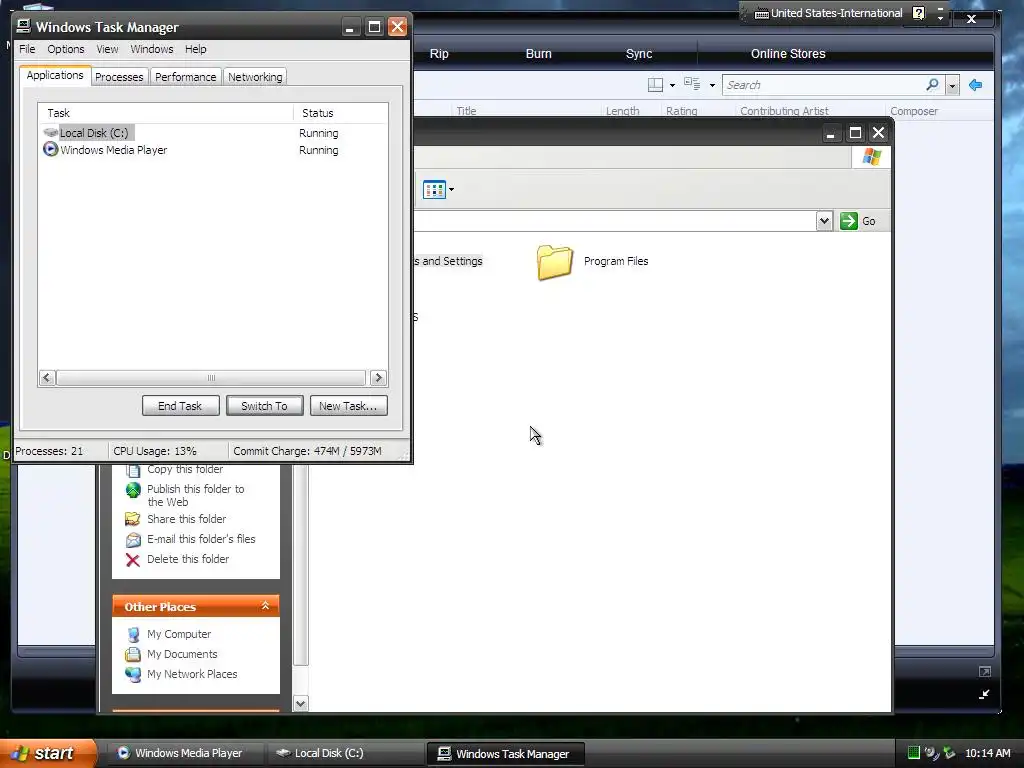The height and width of the screenshot is (768, 1024).
Task: Click E-mail this folder's files link
Action: click(200, 539)
